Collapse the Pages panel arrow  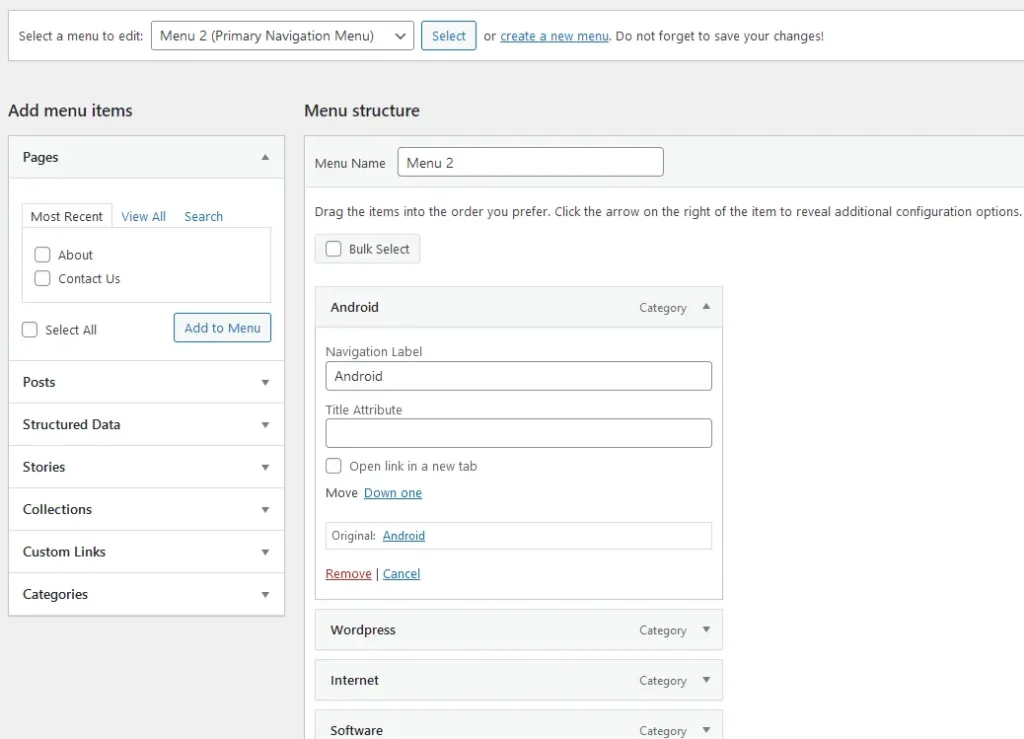[265, 157]
